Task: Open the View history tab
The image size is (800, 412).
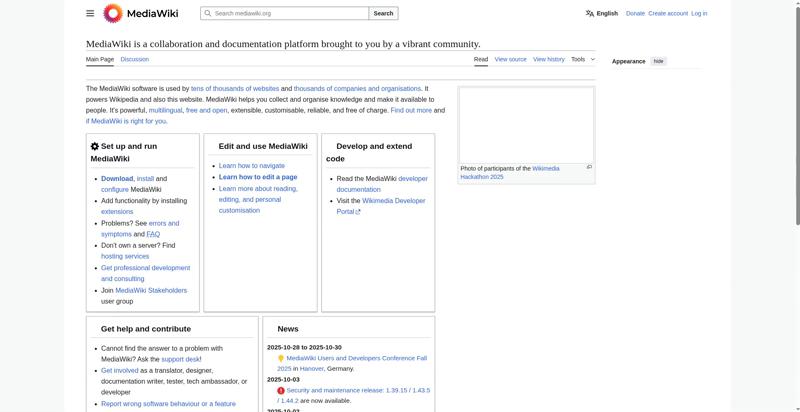Action: 548,59
